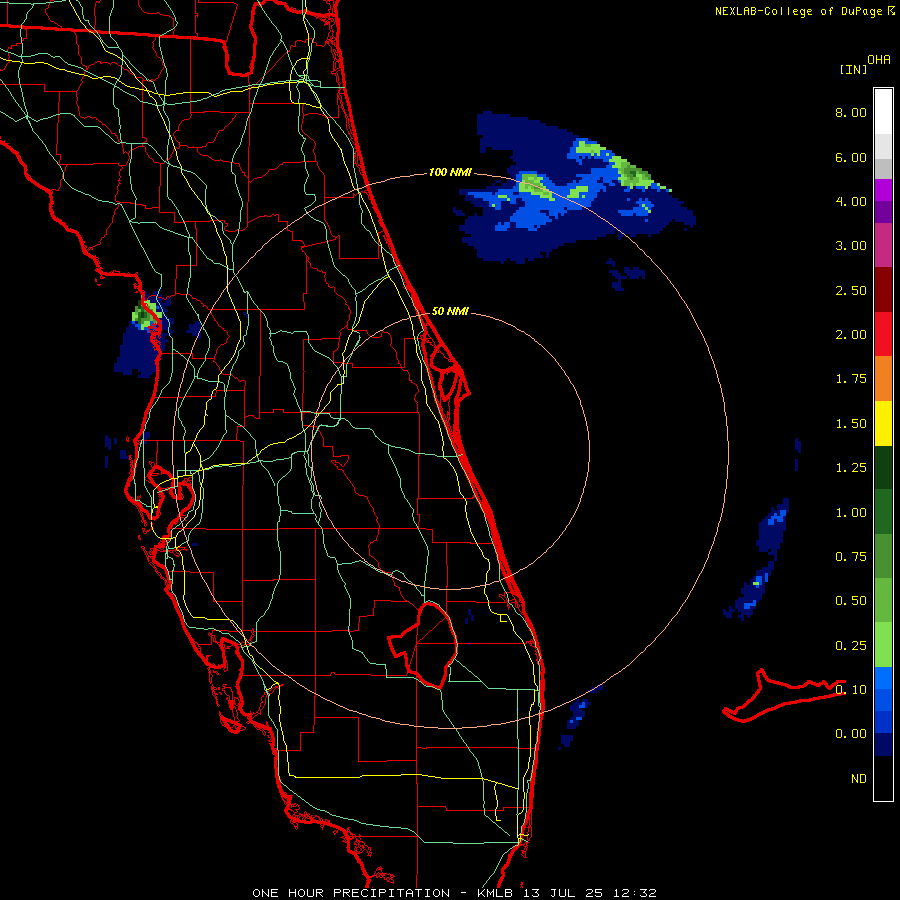
Task: Click the 2.00 legend value
Action: 851,335
